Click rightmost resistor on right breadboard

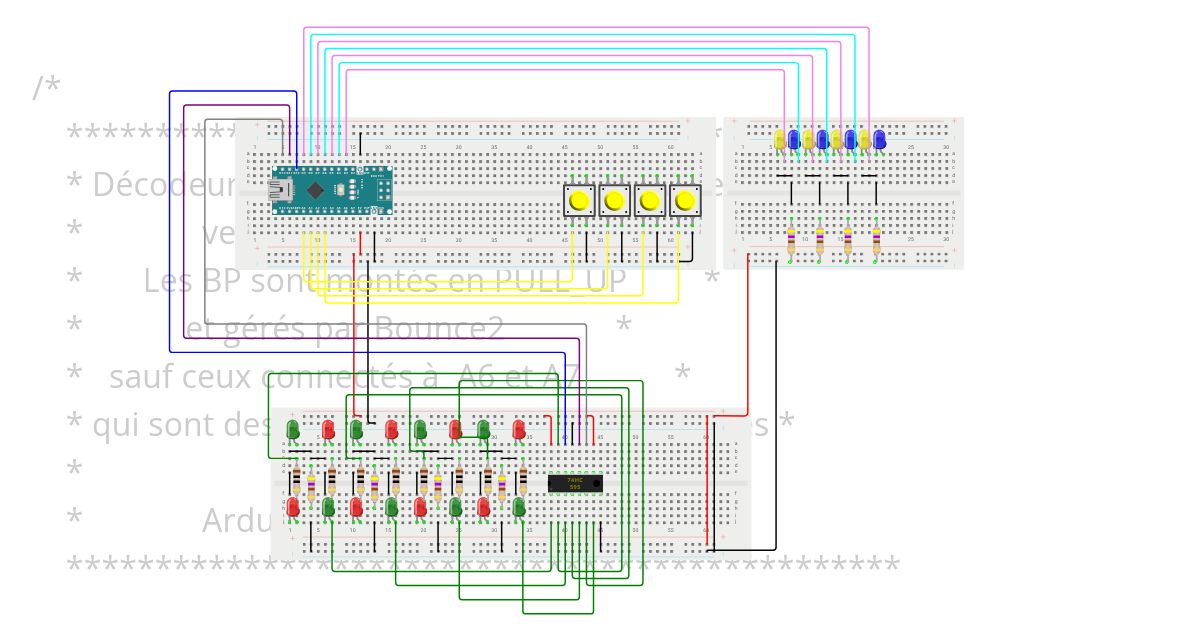click(877, 241)
